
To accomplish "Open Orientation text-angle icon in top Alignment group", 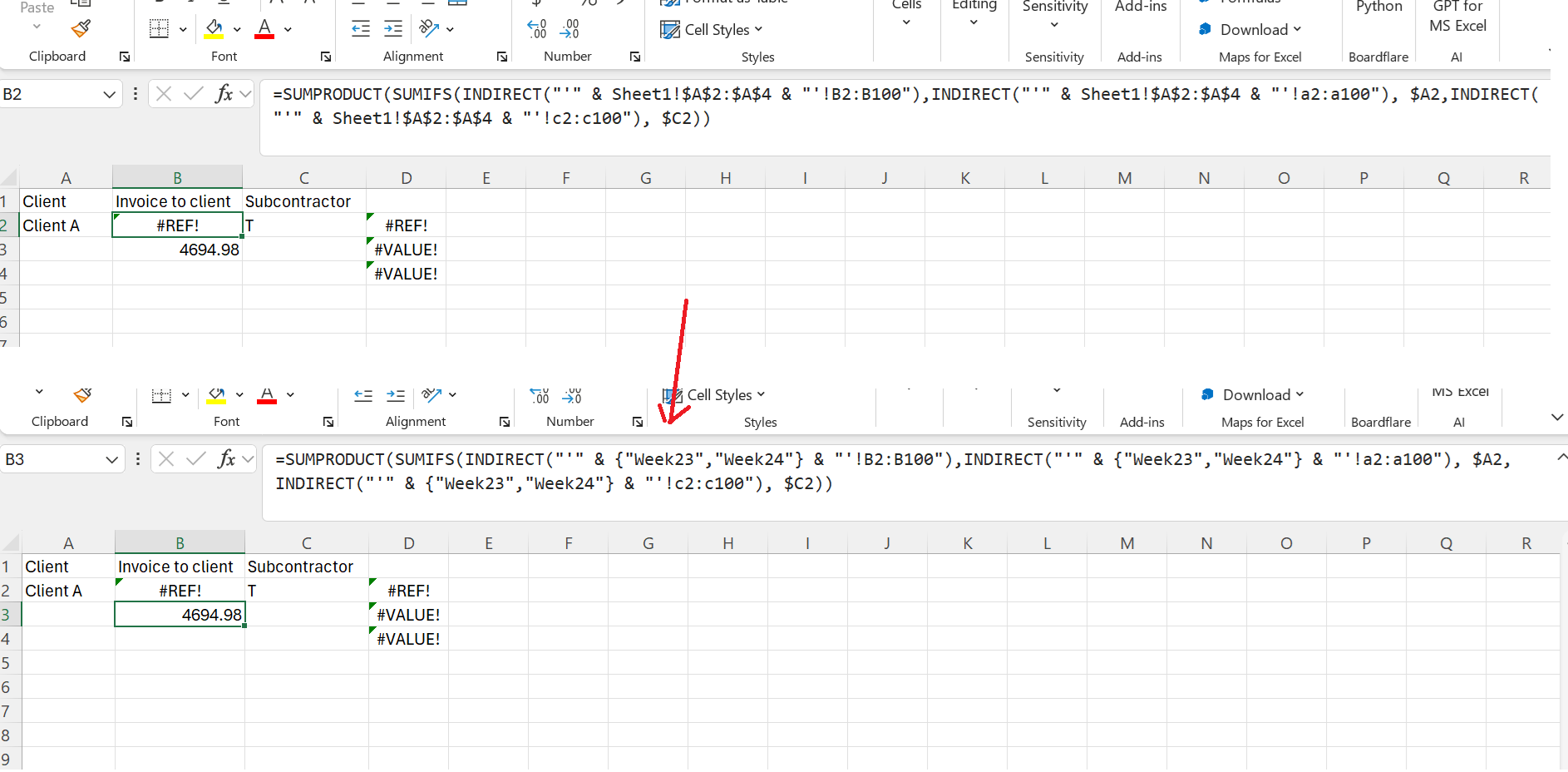I will (429, 29).
